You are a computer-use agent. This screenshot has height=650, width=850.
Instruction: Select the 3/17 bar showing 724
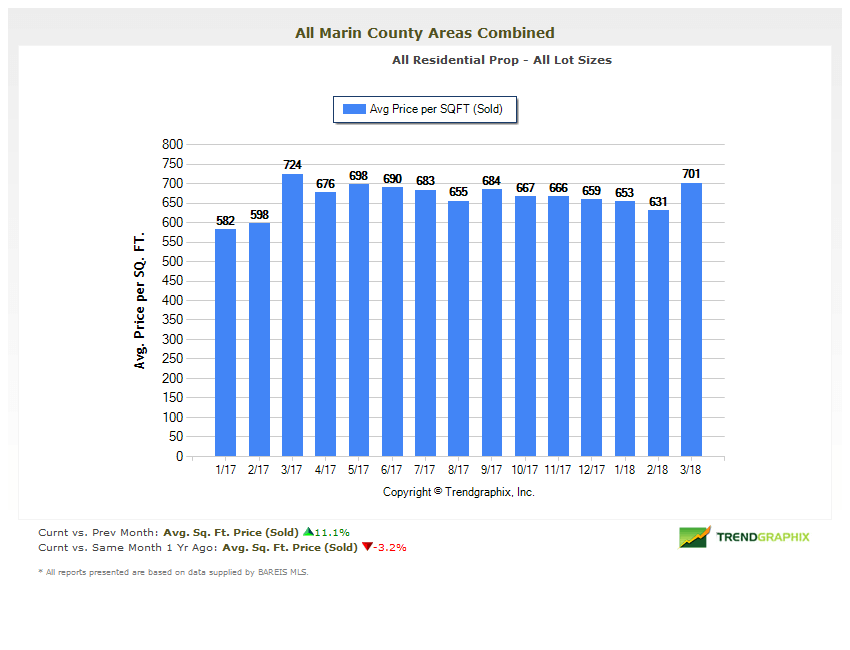pos(292,315)
